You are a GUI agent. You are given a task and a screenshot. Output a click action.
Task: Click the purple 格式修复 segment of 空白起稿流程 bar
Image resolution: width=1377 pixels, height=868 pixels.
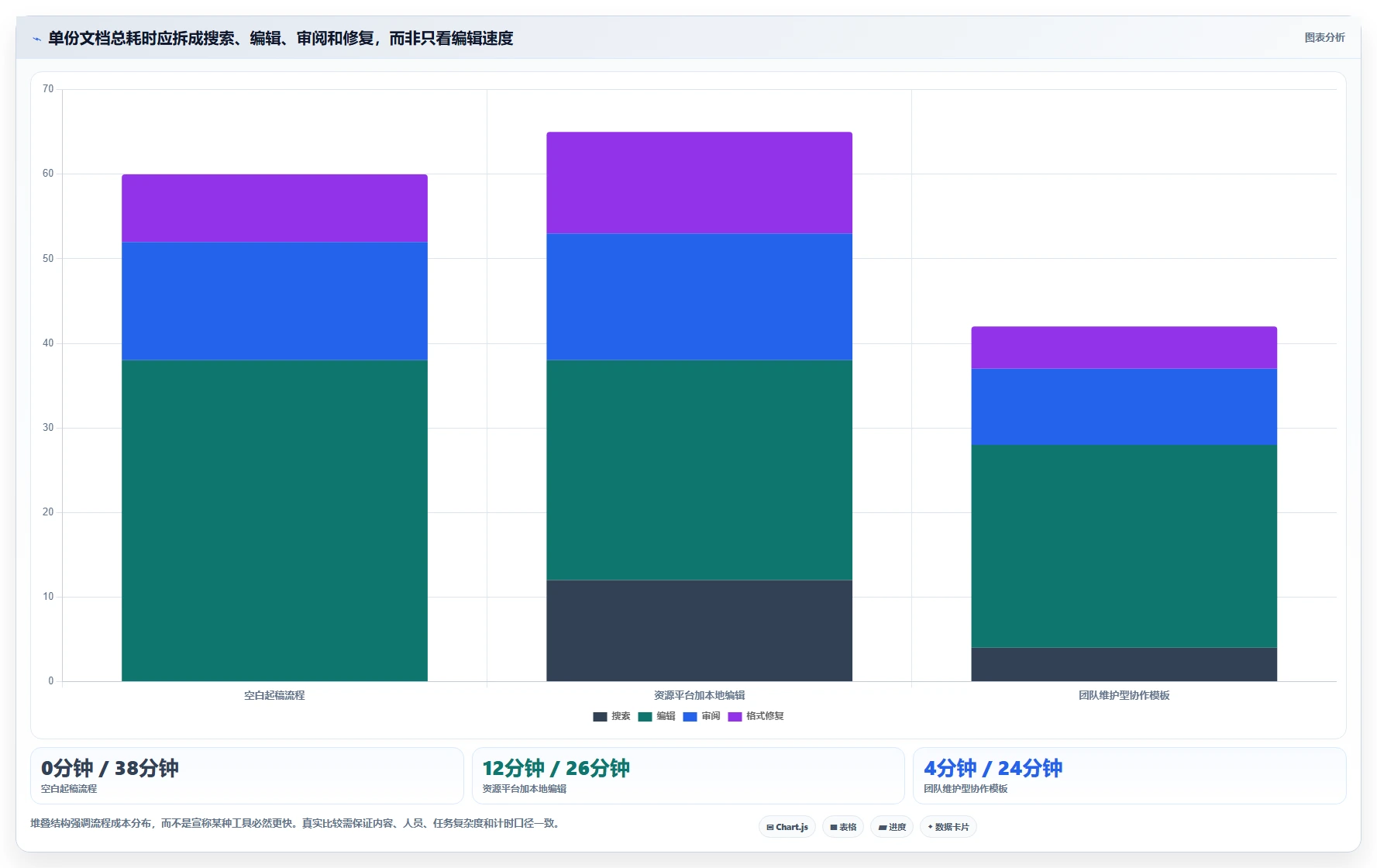274,208
